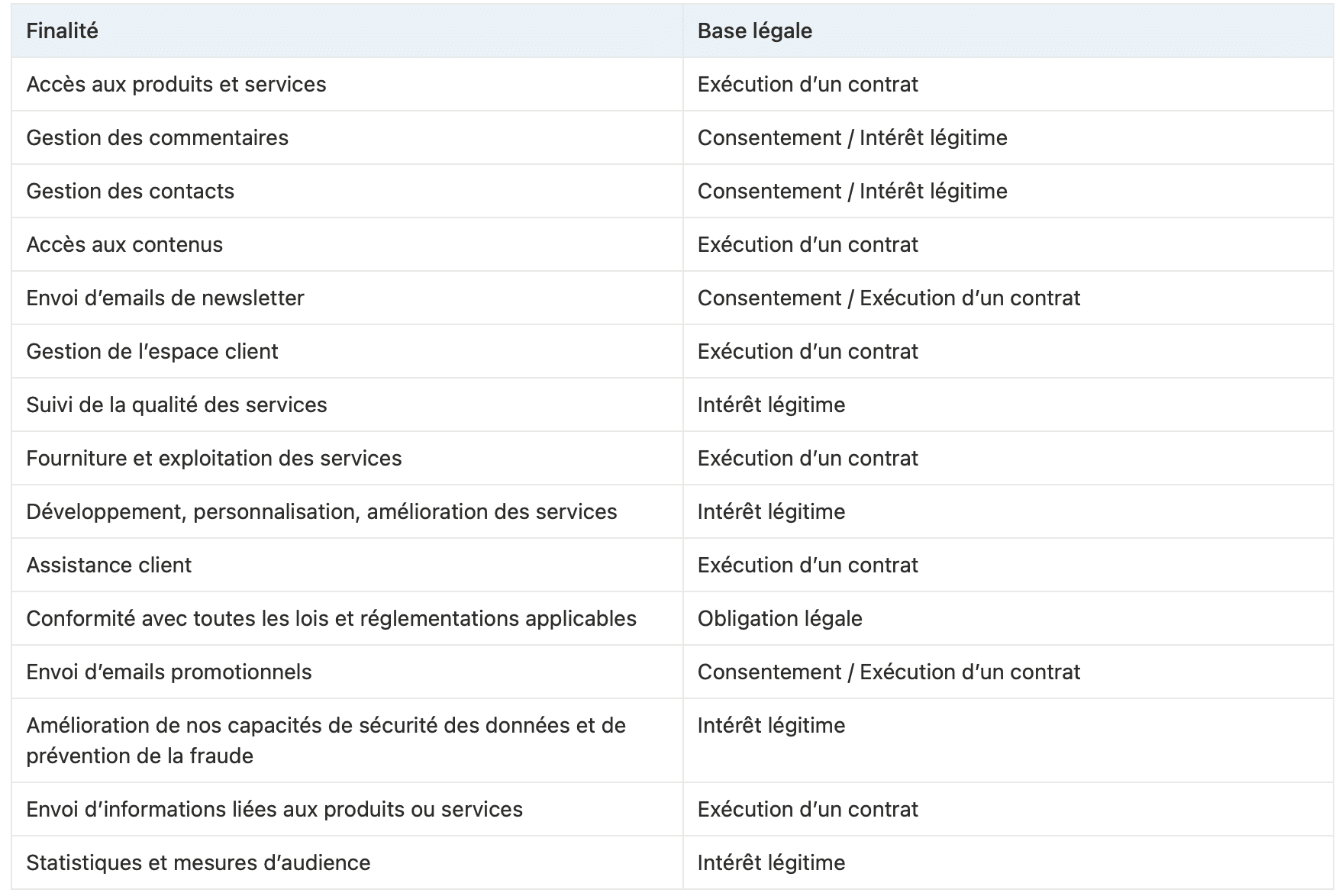Viewport: 1342px width, 896px height.
Task: Click the Accès aux contenus cell
Action: coord(347,244)
